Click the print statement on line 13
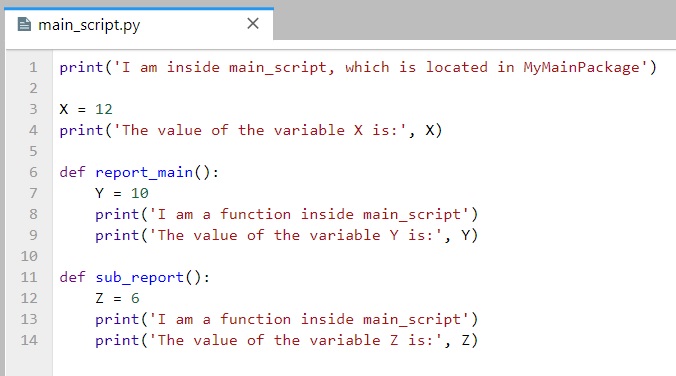676x376 pixels. point(287,320)
